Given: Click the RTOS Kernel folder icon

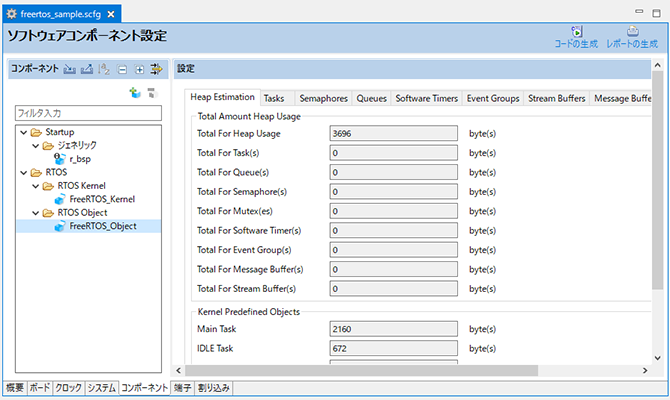Looking at the screenshot, I should 48,186.
